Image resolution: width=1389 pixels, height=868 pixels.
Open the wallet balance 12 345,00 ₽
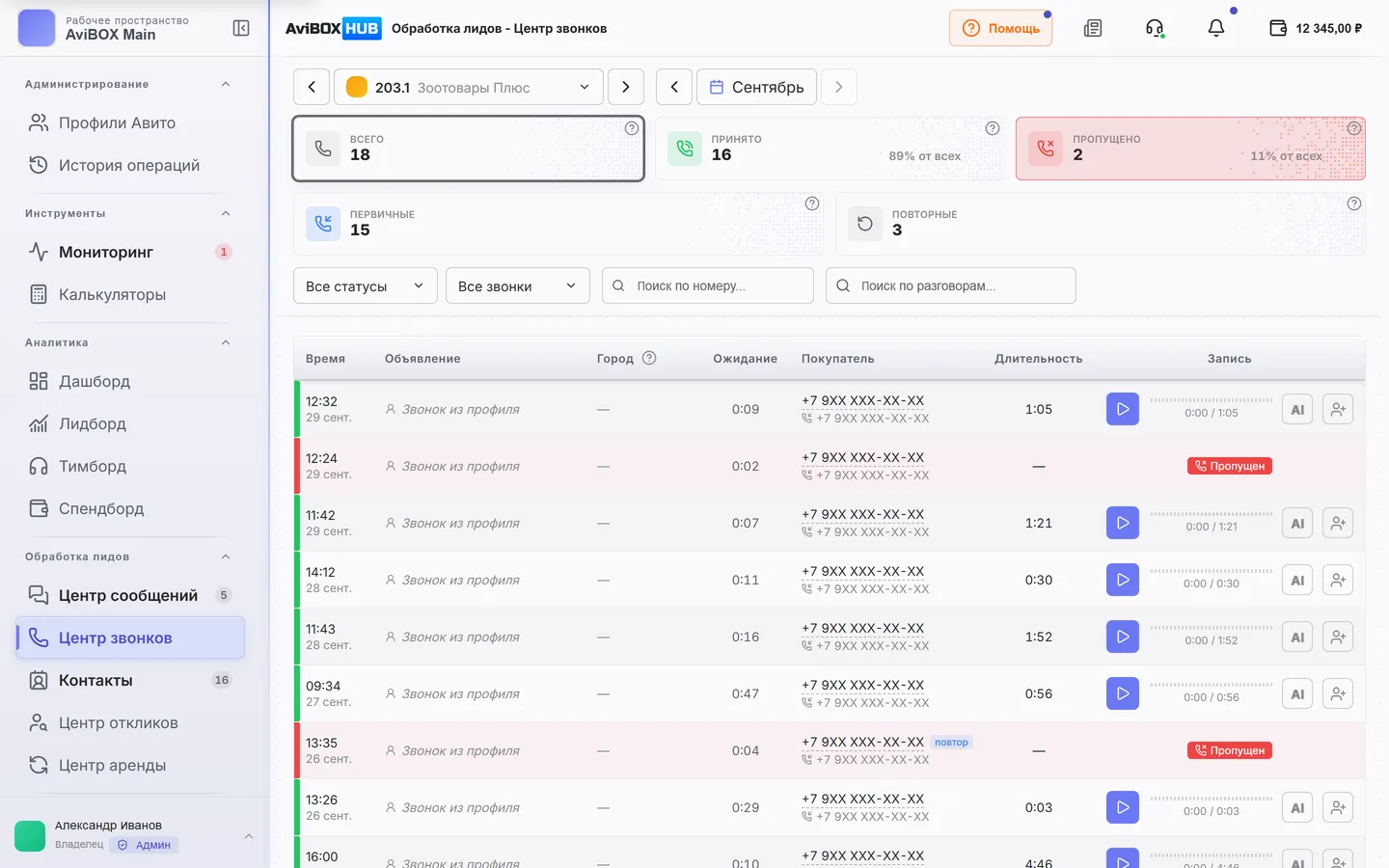coord(1316,28)
